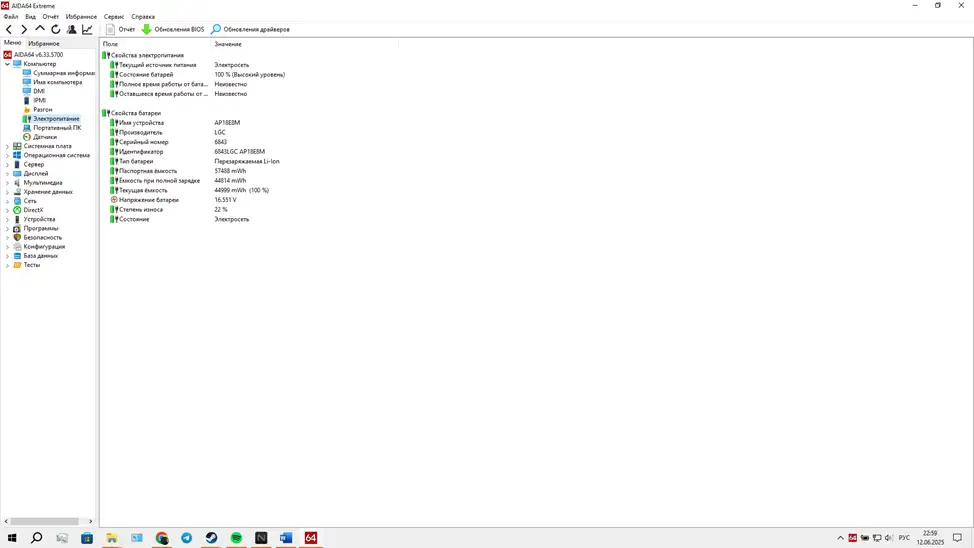
Task: Click the back navigation arrow
Action: point(9,29)
